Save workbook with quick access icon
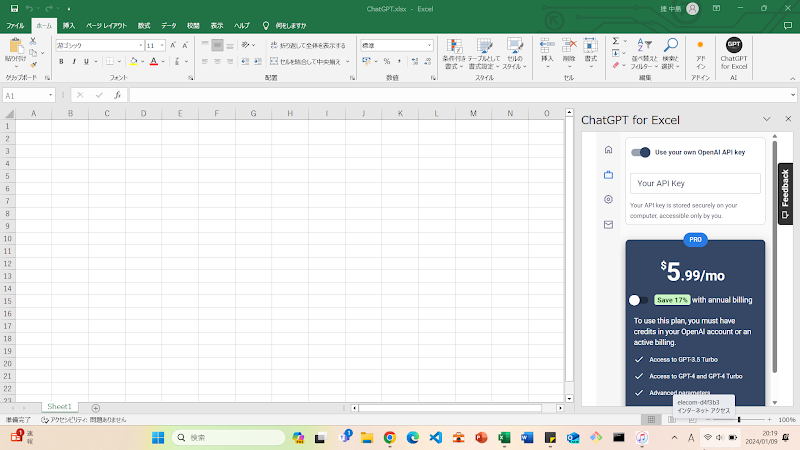 click(x=14, y=9)
